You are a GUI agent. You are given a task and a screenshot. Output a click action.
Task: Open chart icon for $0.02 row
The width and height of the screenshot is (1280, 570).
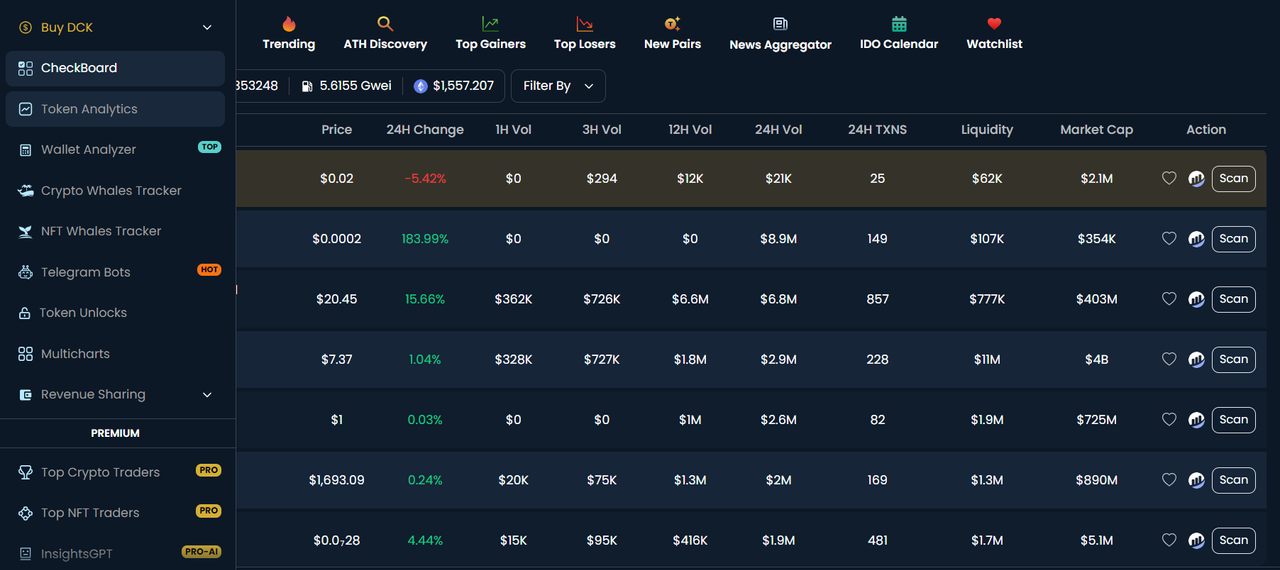tap(1196, 179)
